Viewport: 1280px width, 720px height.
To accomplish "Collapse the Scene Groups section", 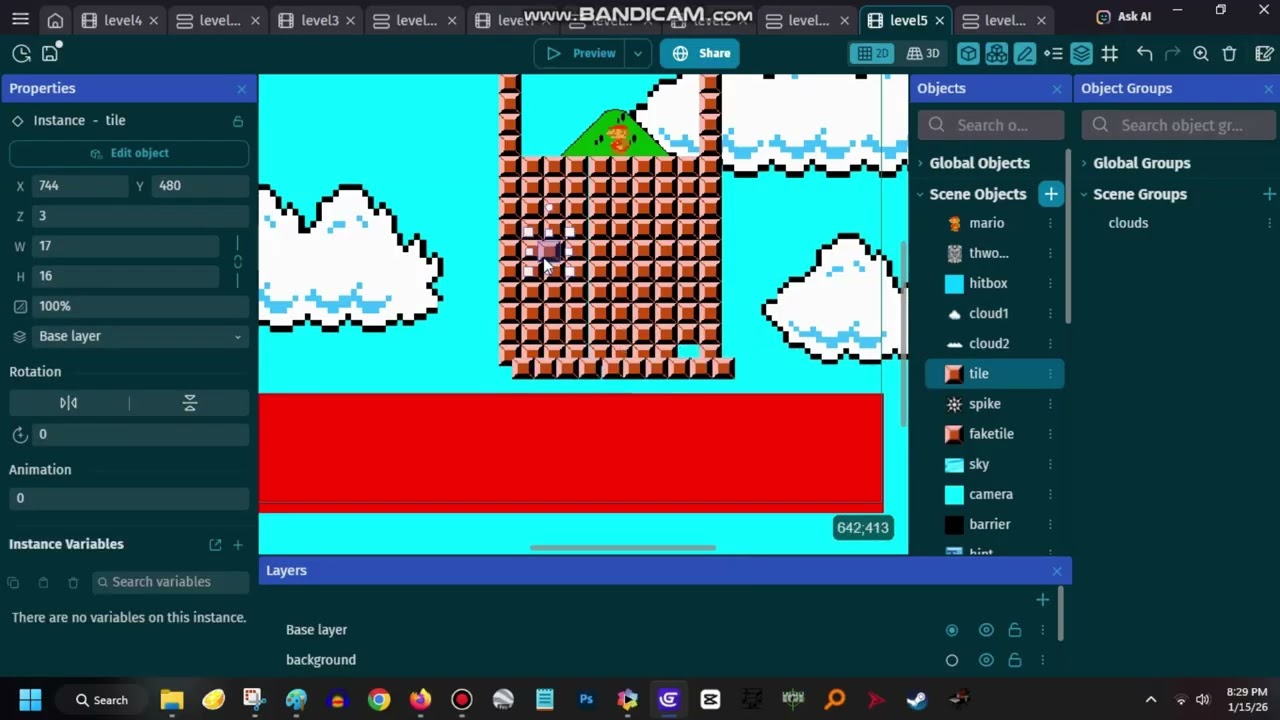I will coord(1084,194).
